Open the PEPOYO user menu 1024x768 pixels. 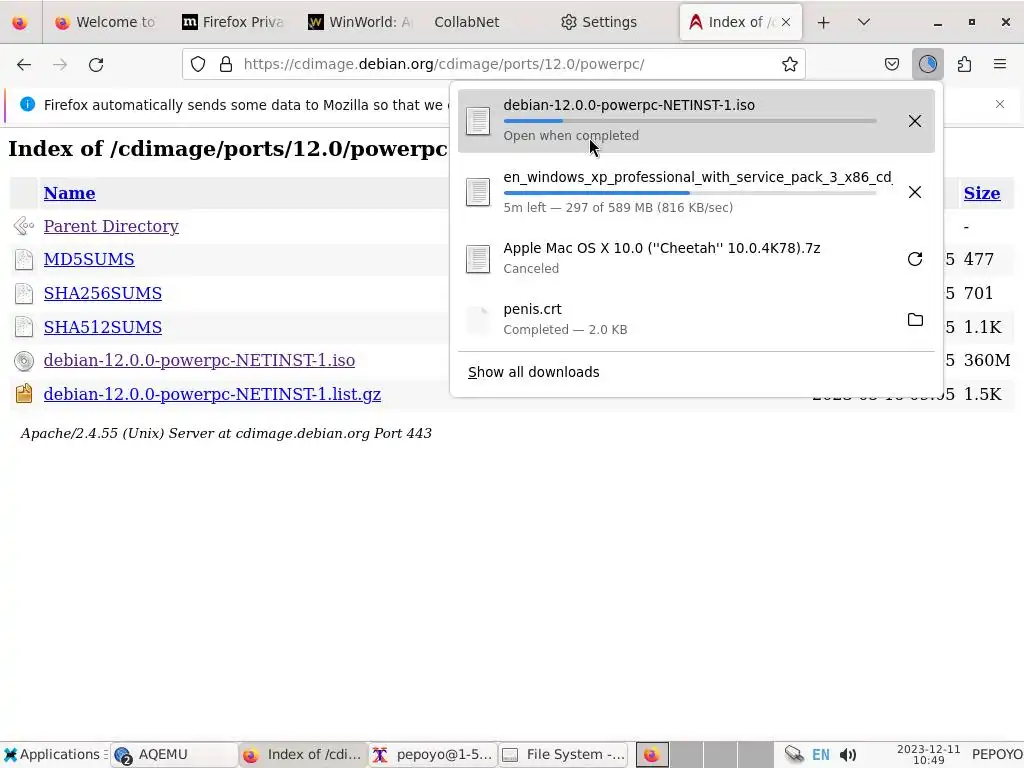pyautogui.click(x=997, y=755)
